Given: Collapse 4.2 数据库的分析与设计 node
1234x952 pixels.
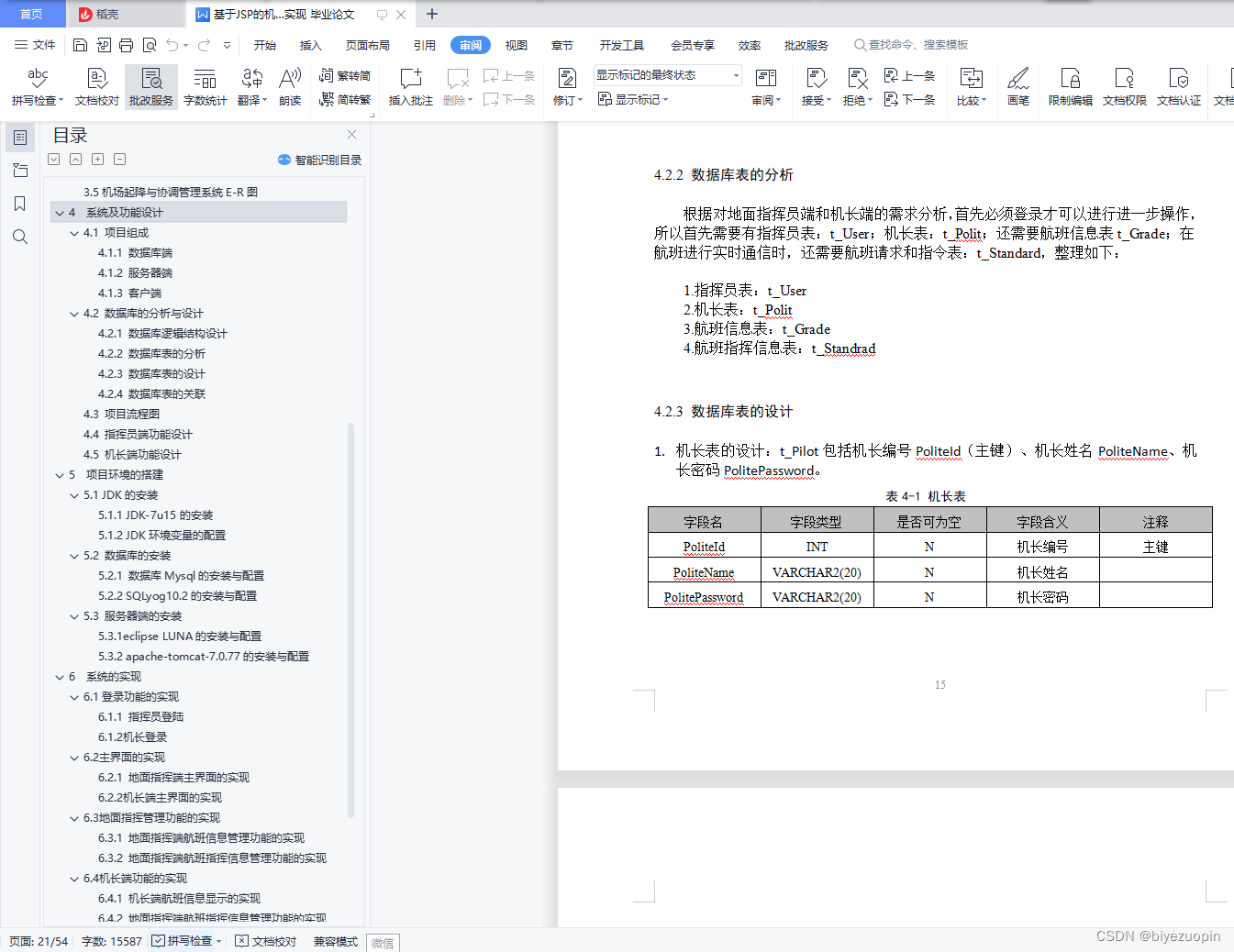Looking at the screenshot, I should pyautogui.click(x=74, y=314).
